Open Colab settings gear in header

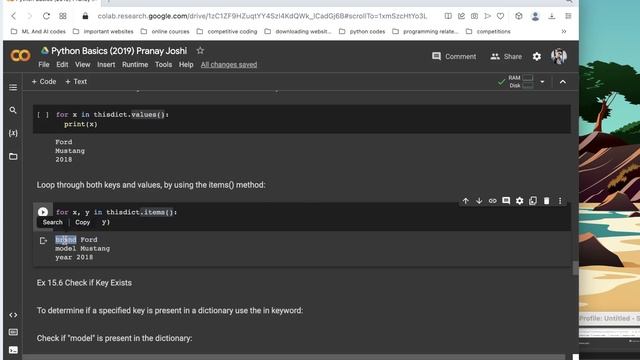[x=537, y=56]
